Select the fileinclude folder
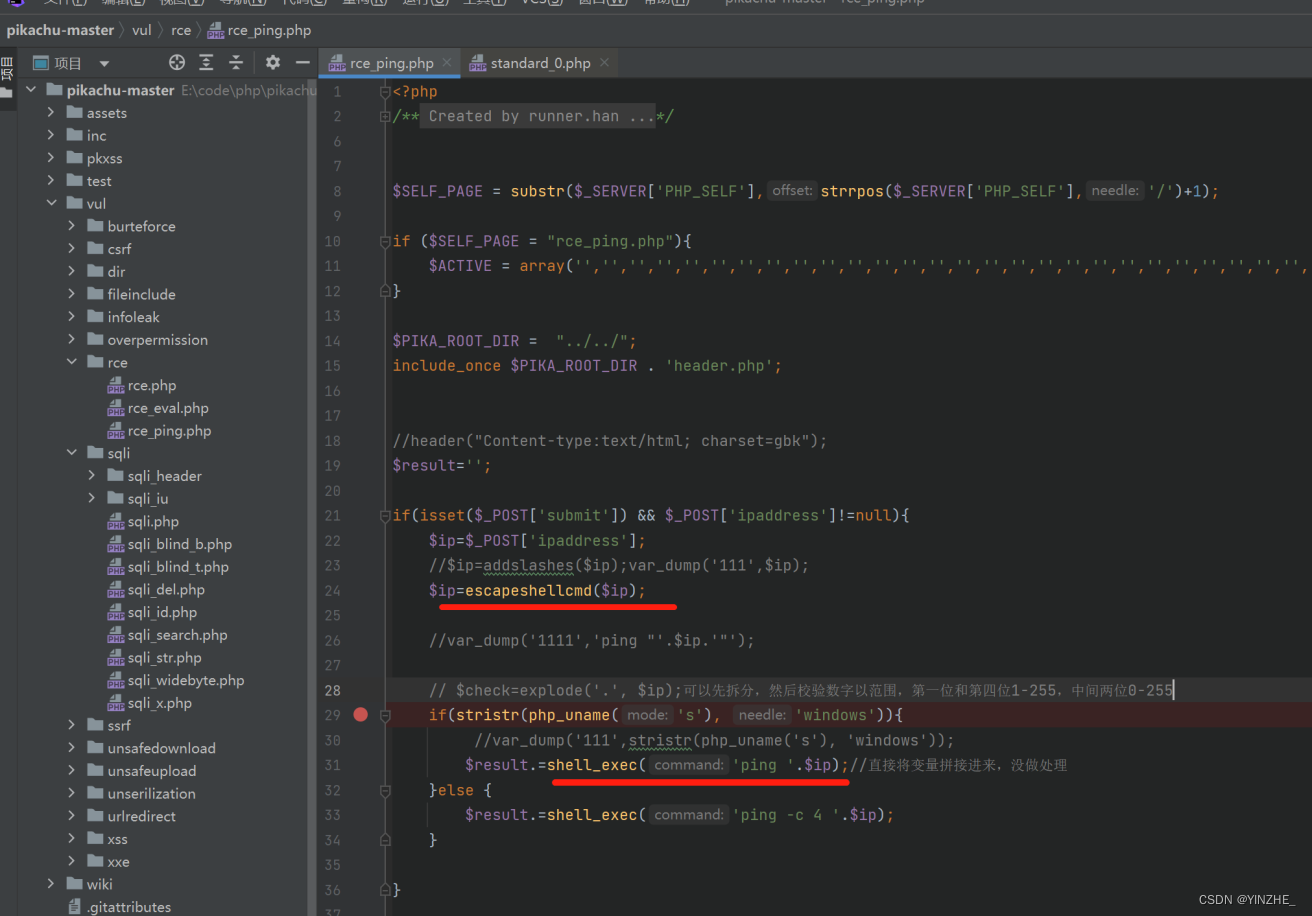1312x916 pixels. pyautogui.click(x=141, y=294)
